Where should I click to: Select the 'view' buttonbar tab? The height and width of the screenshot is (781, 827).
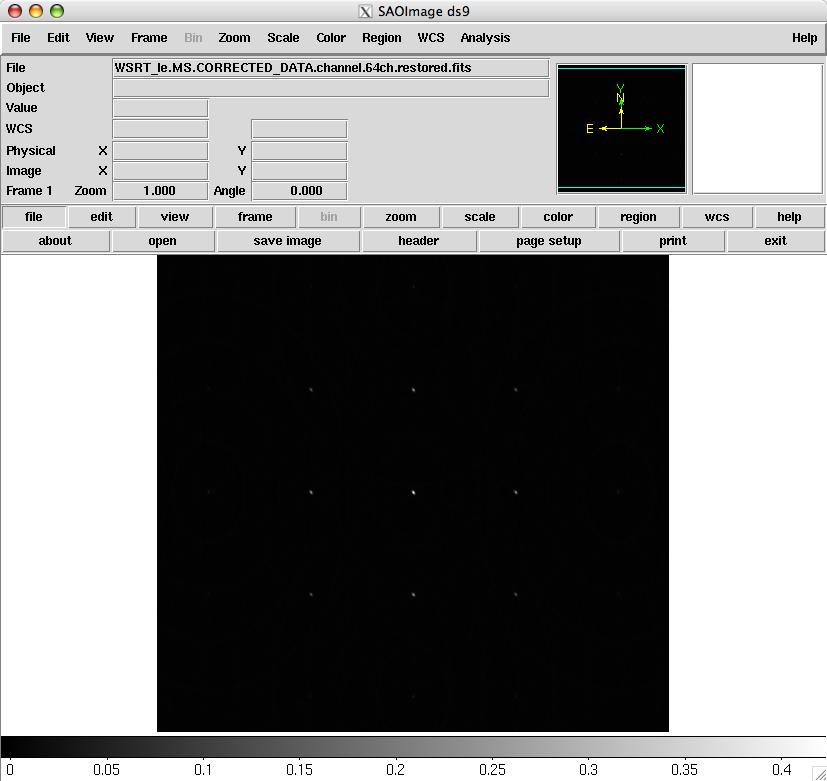click(x=175, y=217)
